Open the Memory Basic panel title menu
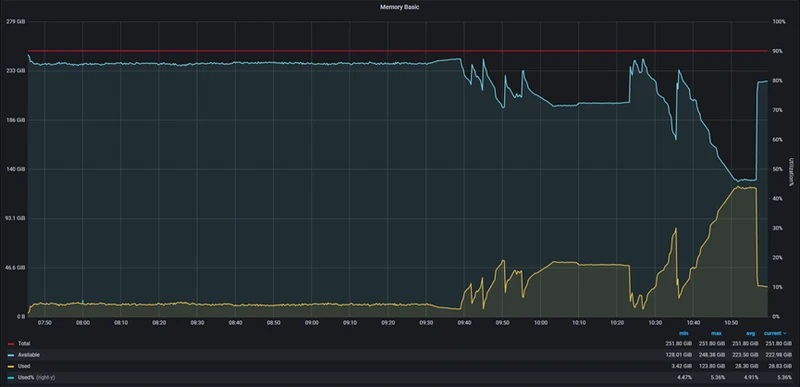This screenshot has width=800, height=387. tap(400, 7)
